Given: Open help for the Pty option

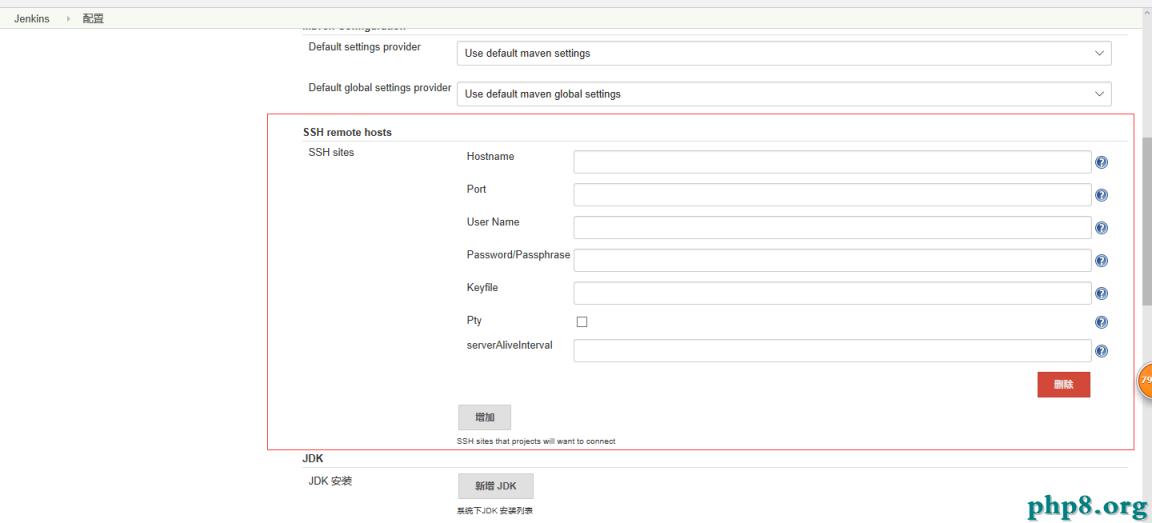Looking at the screenshot, I should pyautogui.click(x=1101, y=322).
